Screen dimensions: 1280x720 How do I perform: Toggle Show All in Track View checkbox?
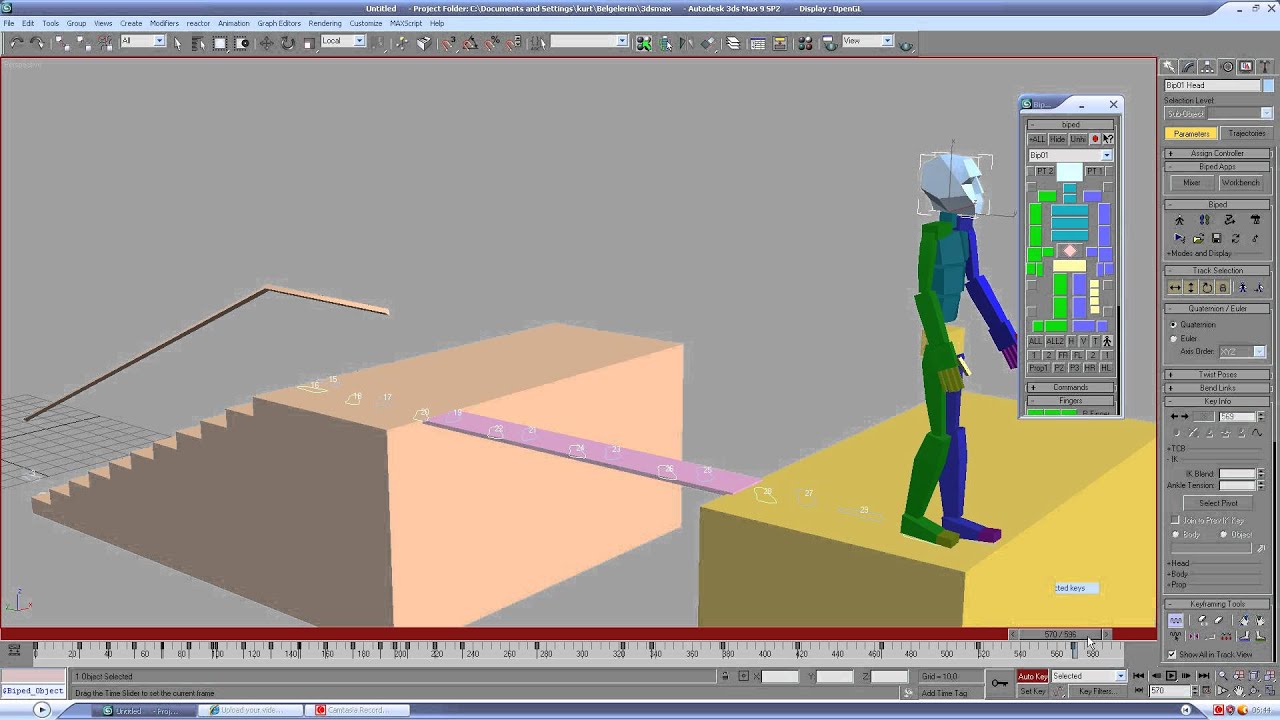[x=1172, y=654]
